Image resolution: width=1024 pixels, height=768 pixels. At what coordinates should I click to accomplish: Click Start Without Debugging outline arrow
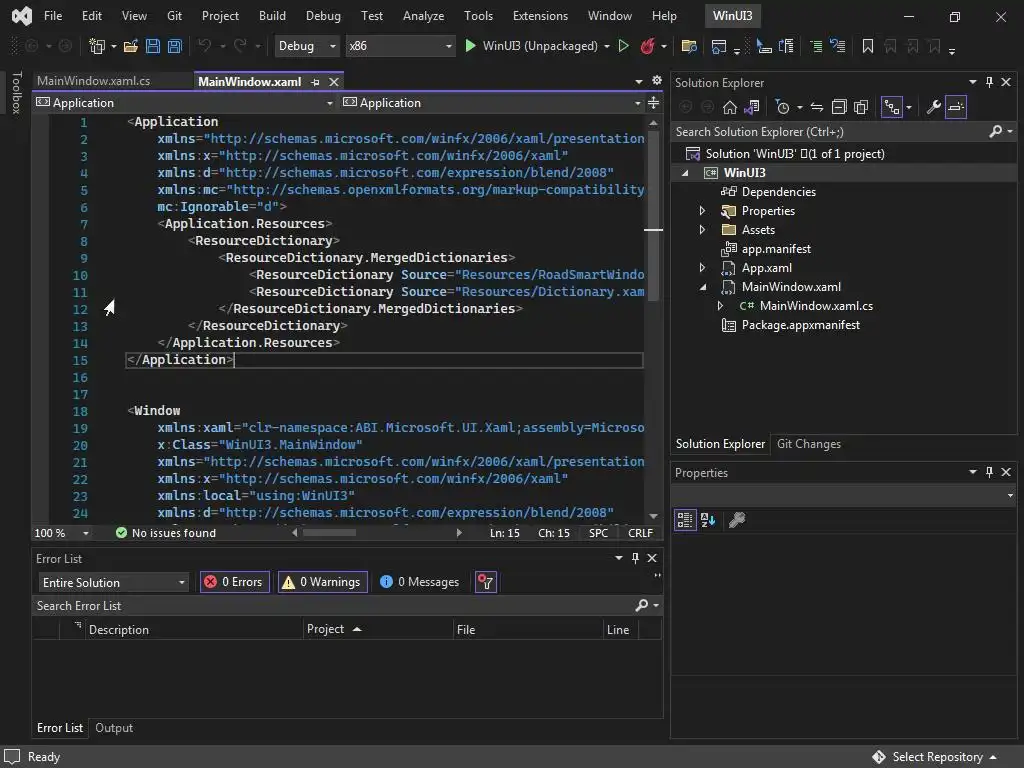pyautogui.click(x=624, y=46)
